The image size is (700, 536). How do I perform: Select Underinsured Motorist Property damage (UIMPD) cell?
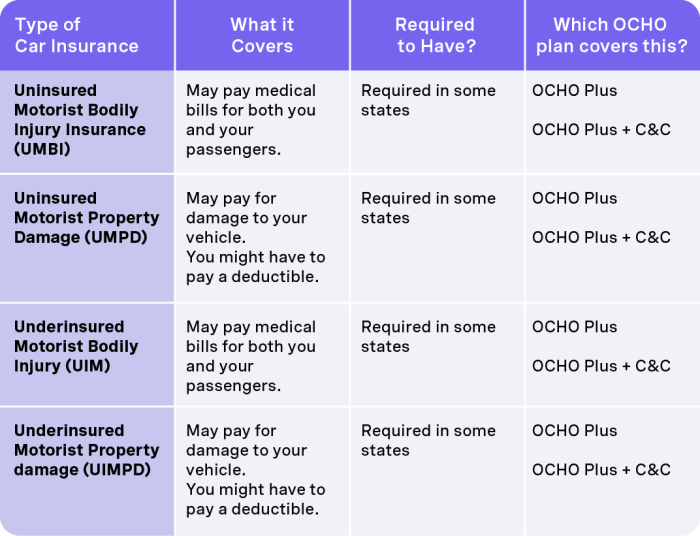click(87, 450)
